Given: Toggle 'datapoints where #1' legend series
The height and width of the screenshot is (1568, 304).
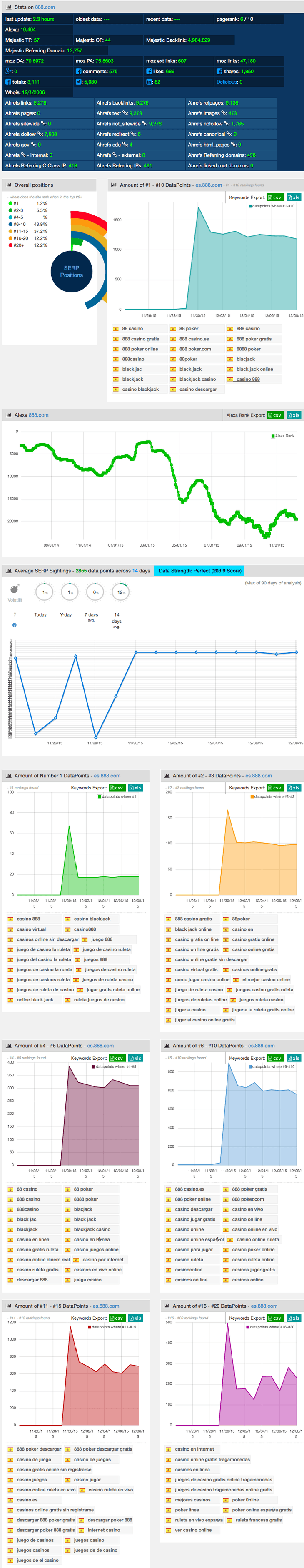Looking at the screenshot, I should [x=117, y=797].
